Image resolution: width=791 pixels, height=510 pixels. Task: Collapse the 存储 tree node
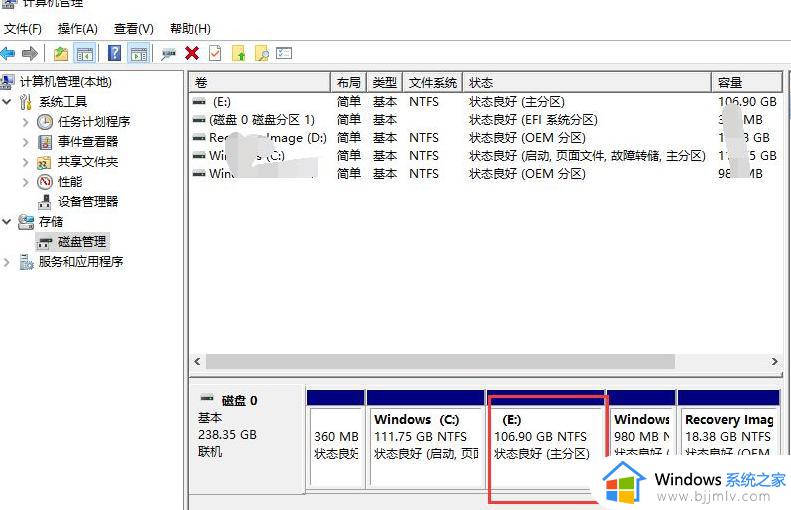[7, 221]
